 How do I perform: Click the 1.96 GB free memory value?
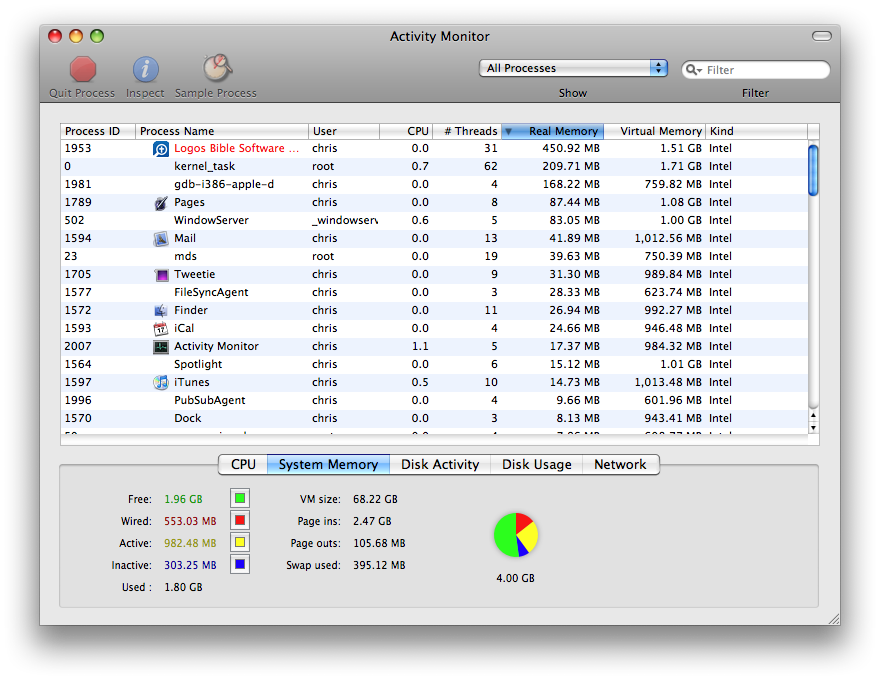tap(184, 499)
